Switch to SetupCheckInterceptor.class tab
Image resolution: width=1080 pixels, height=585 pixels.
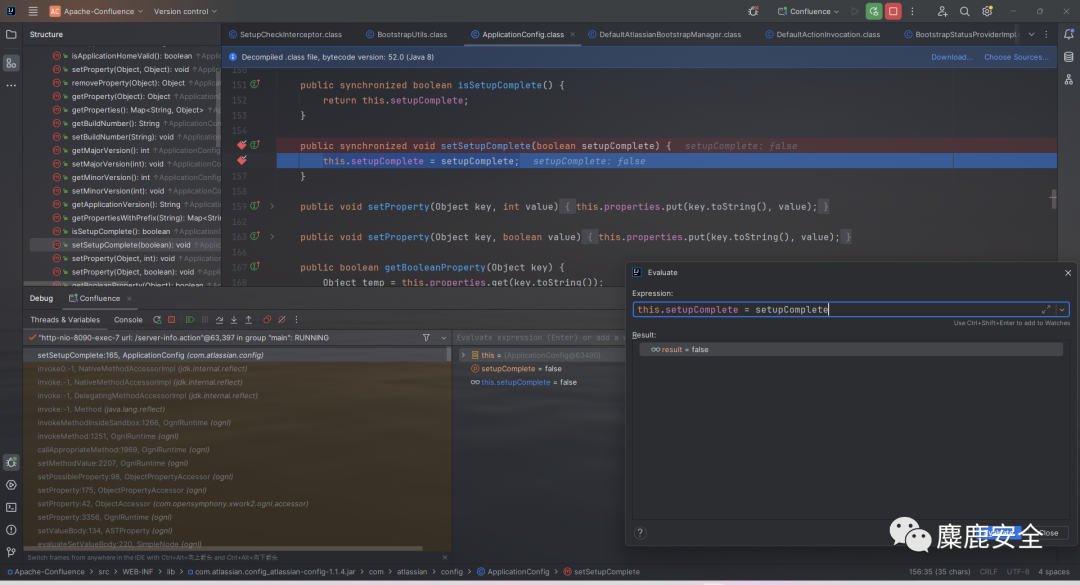285,34
